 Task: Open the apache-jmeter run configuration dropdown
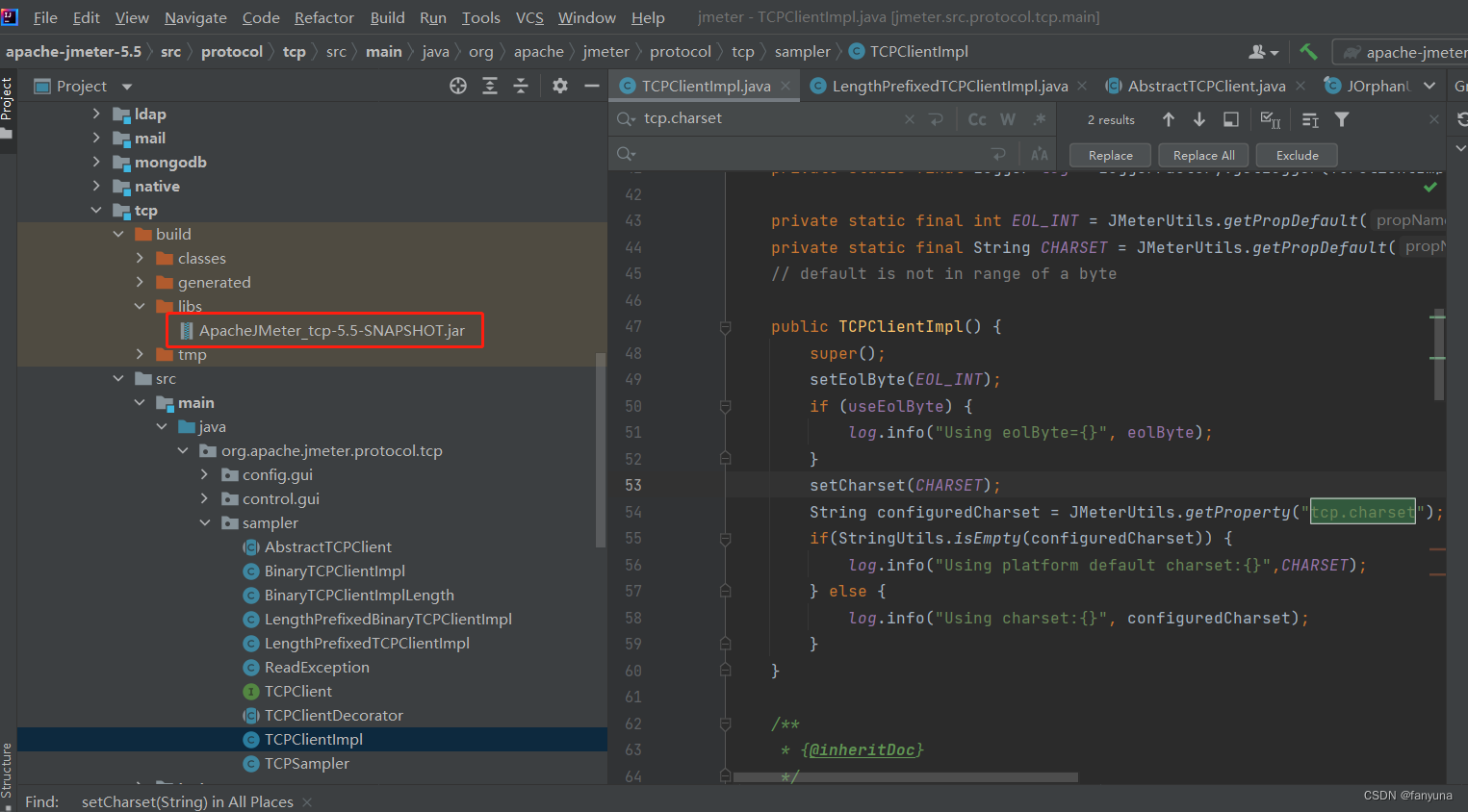pos(1402,52)
